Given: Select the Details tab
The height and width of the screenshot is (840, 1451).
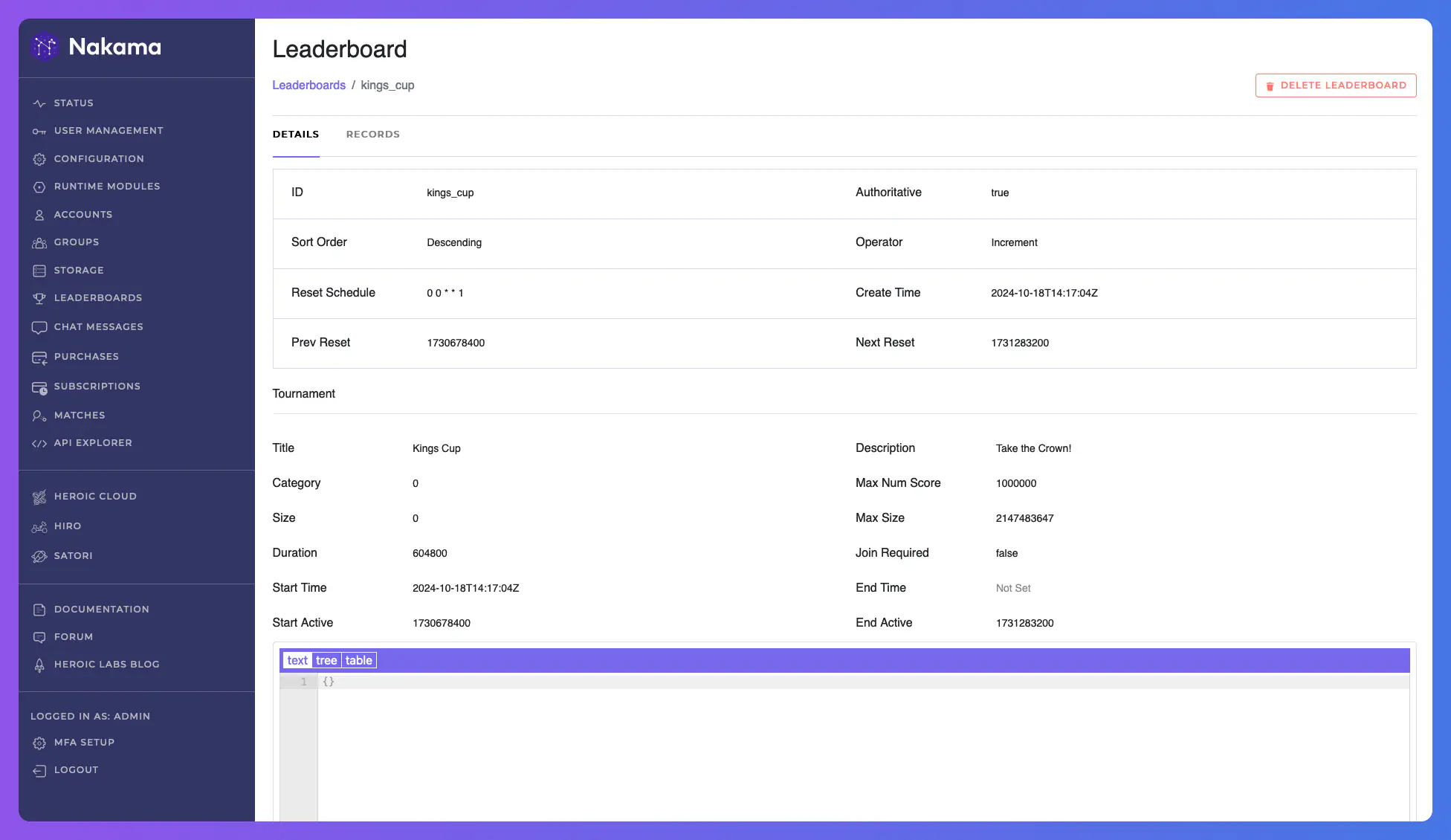Looking at the screenshot, I should [x=295, y=133].
